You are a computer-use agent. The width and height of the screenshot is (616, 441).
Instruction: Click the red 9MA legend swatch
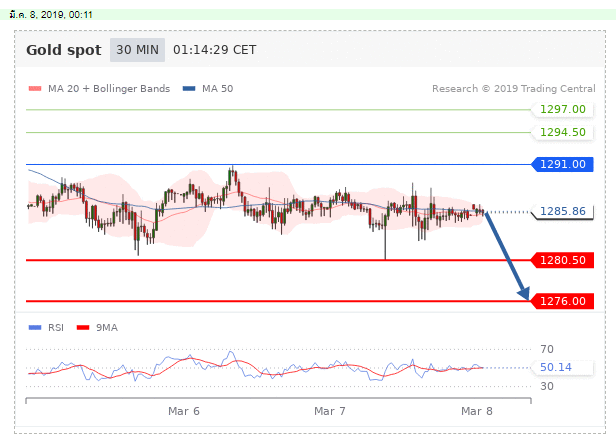tap(83, 328)
